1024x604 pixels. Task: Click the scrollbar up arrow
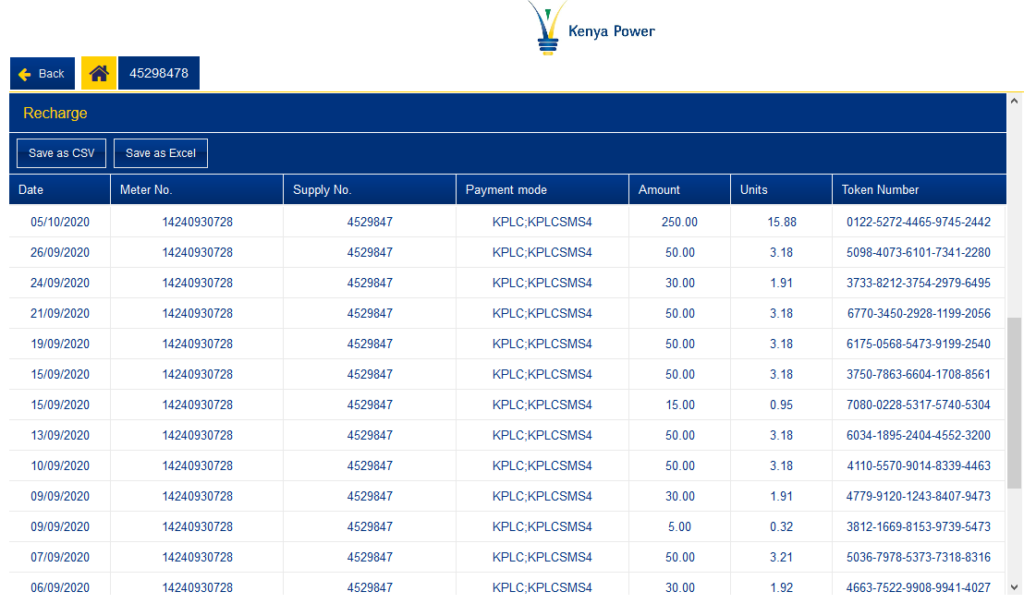tap(1014, 101)
